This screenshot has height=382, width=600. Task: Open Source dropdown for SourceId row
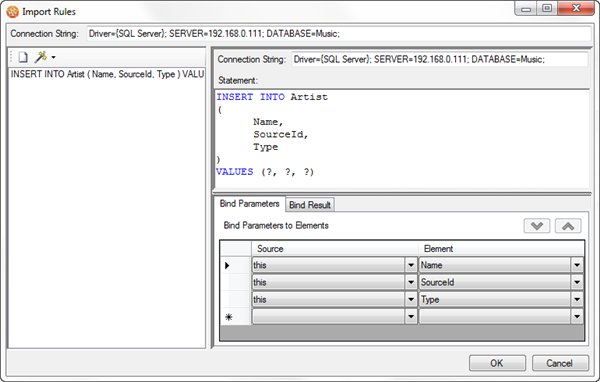click(x=411, y=282)
